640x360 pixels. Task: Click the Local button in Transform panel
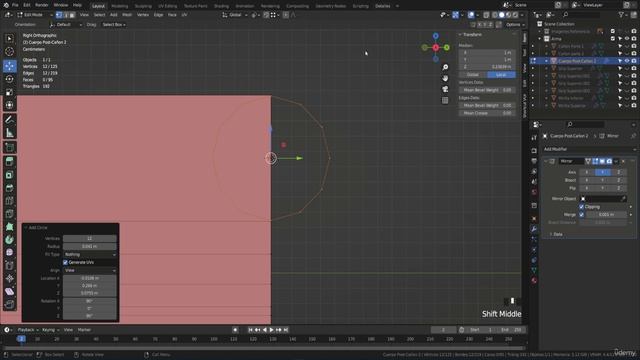pos(501,75)
